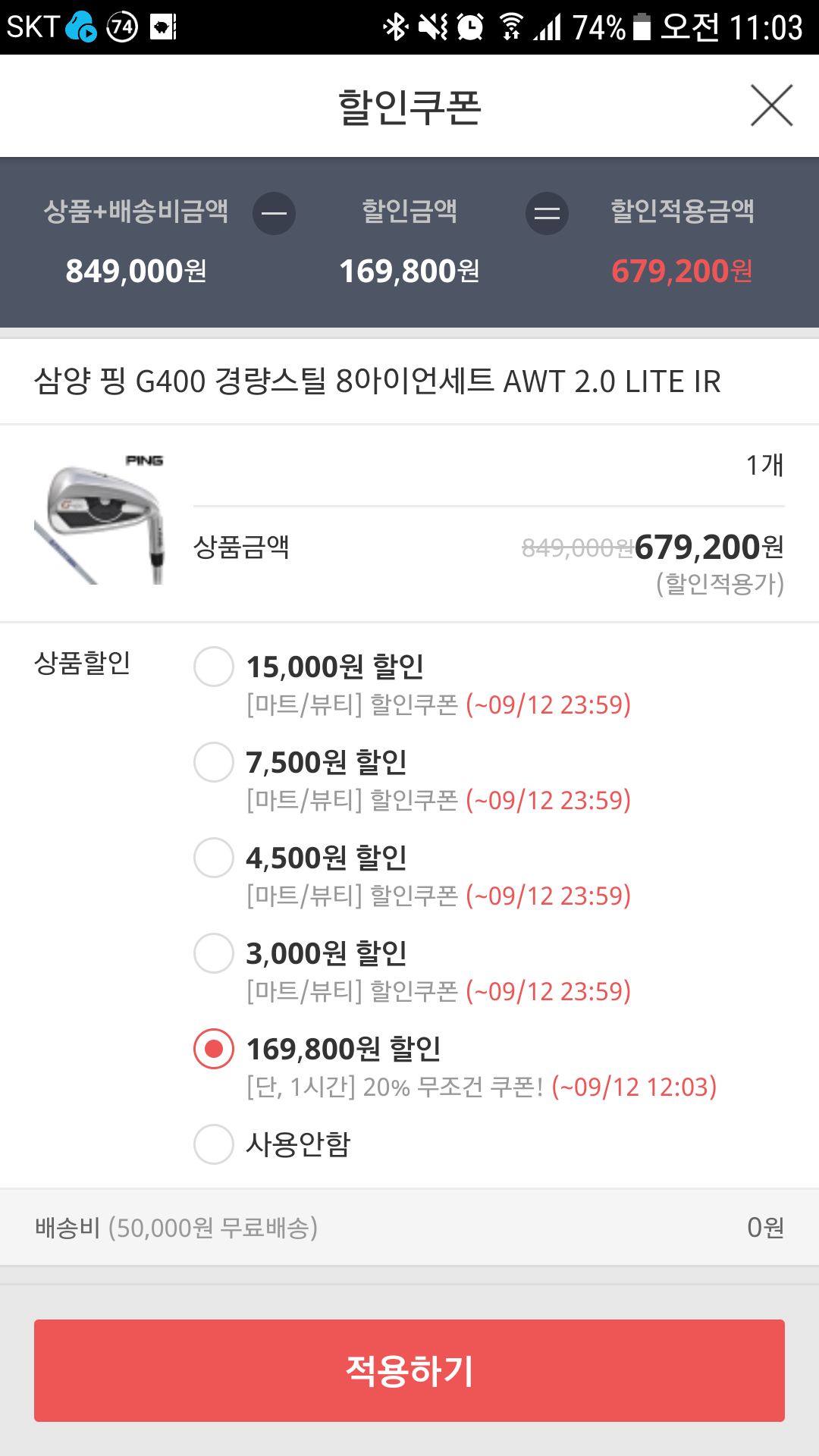Viewport: 819px width, 1456px height.
Task: Tap the Bluetooth icon in status bar
Action: 395,27
